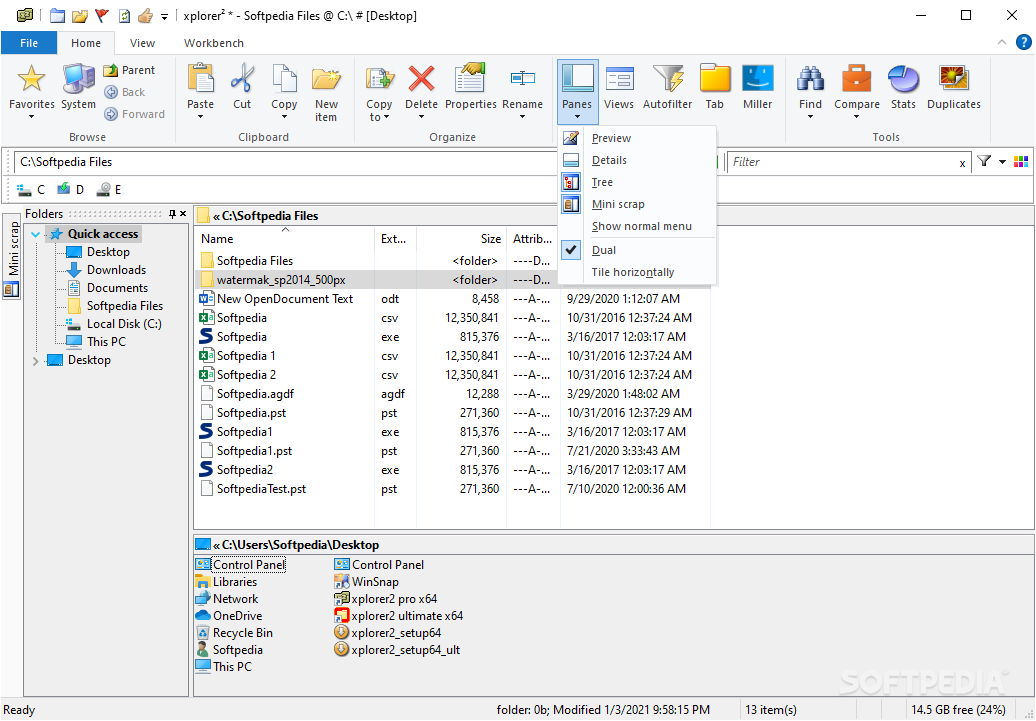Select drive D in drive bar
Image resolution: width=1036 pixels, height=721 pixels.
pyautogui.click(x=70, y=190)
